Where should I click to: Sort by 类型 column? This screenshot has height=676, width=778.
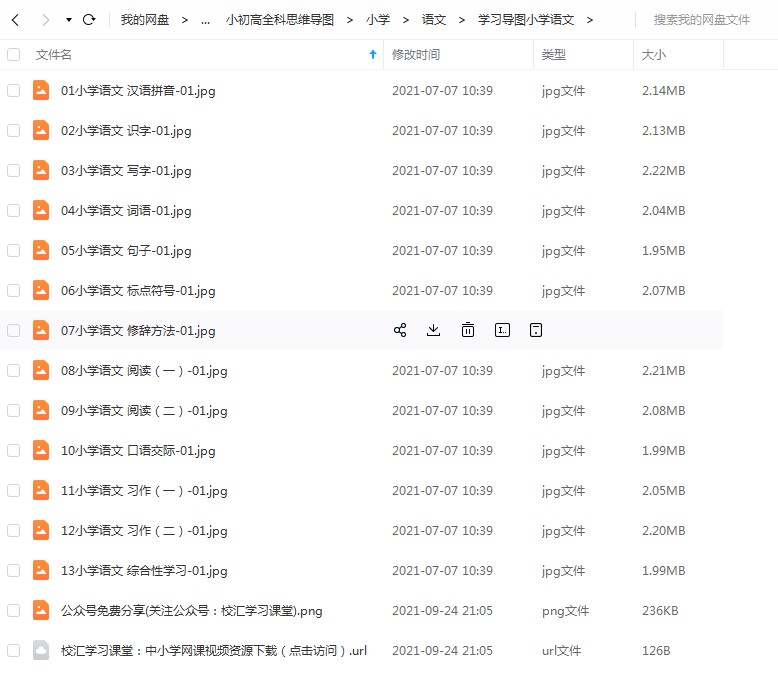click(x=554, y=55)
